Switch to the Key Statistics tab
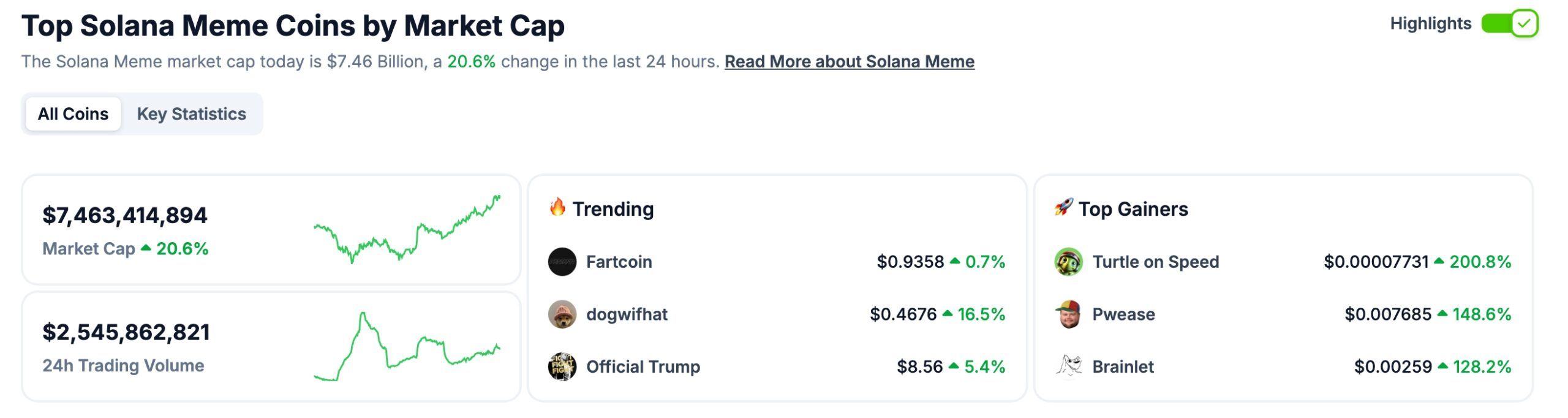The width and height of the screenshot is (1568, 418). 191,114
